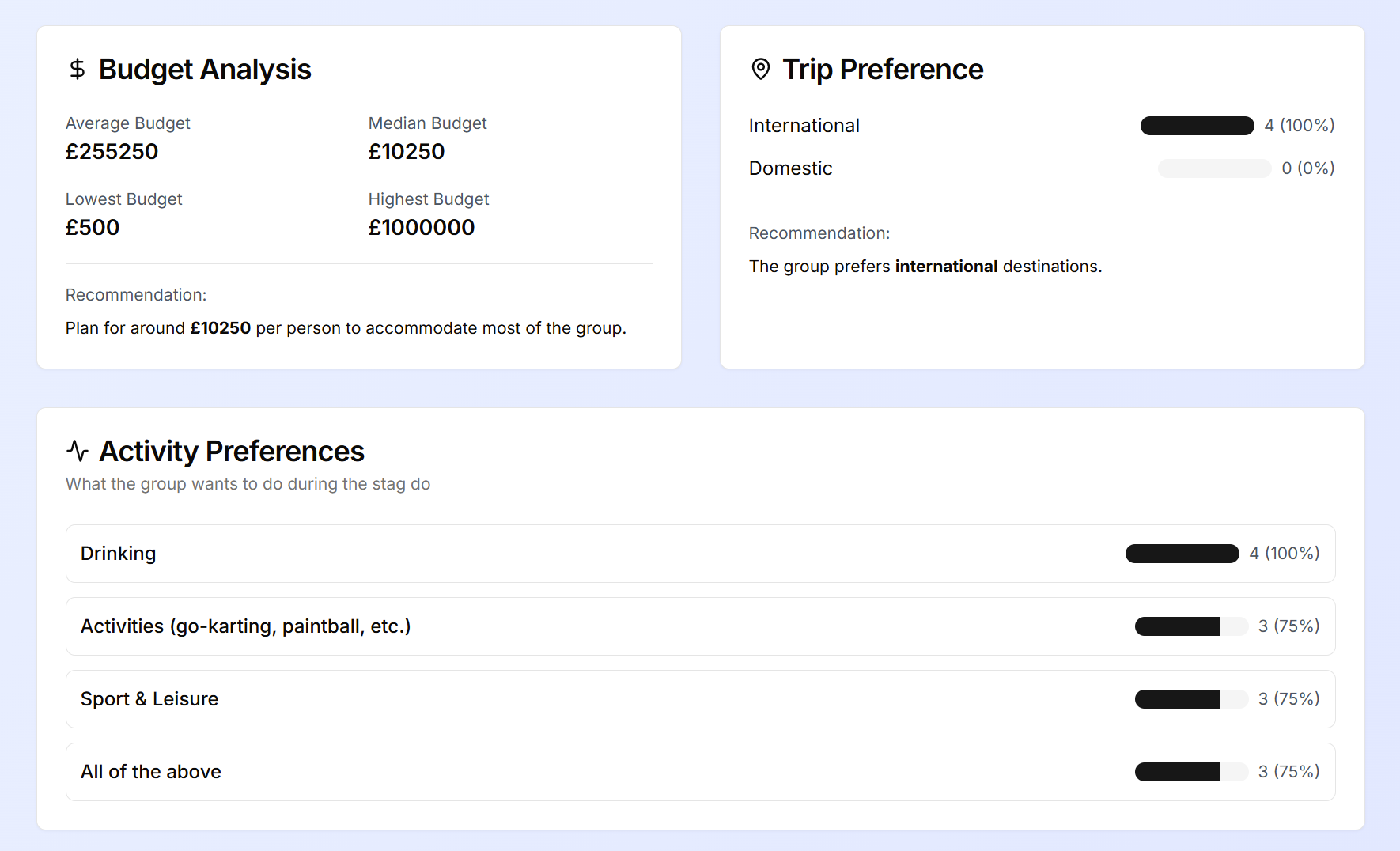Click the Median Budget value £10250
Screen dimensions: 1400x851
coord(407,151)
